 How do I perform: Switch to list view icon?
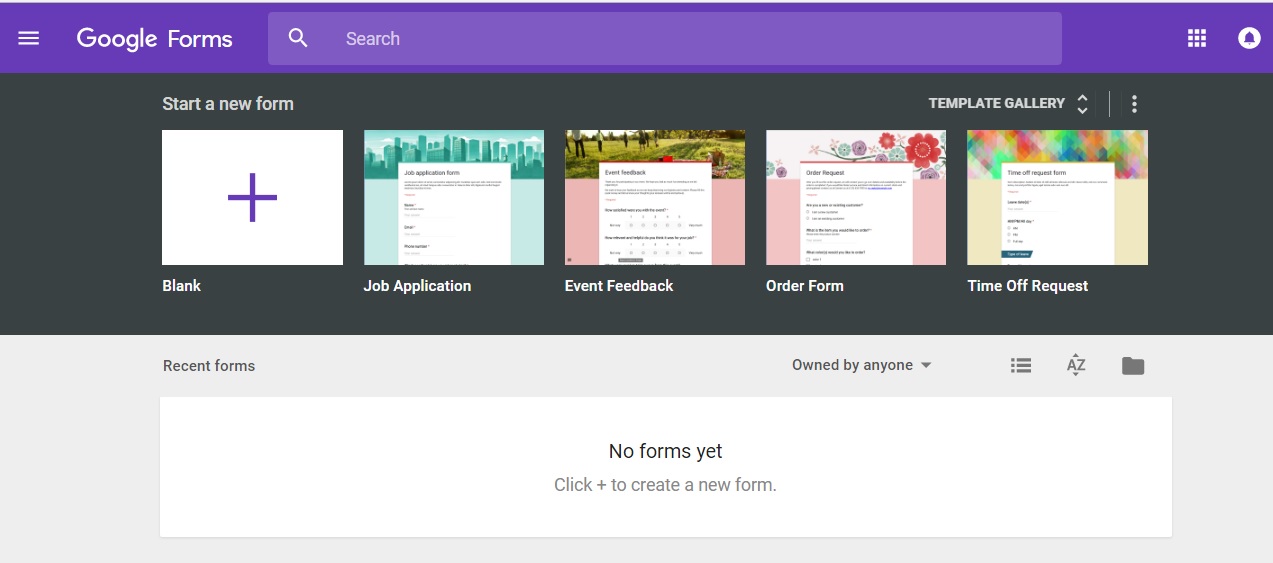pos(1021,365)
